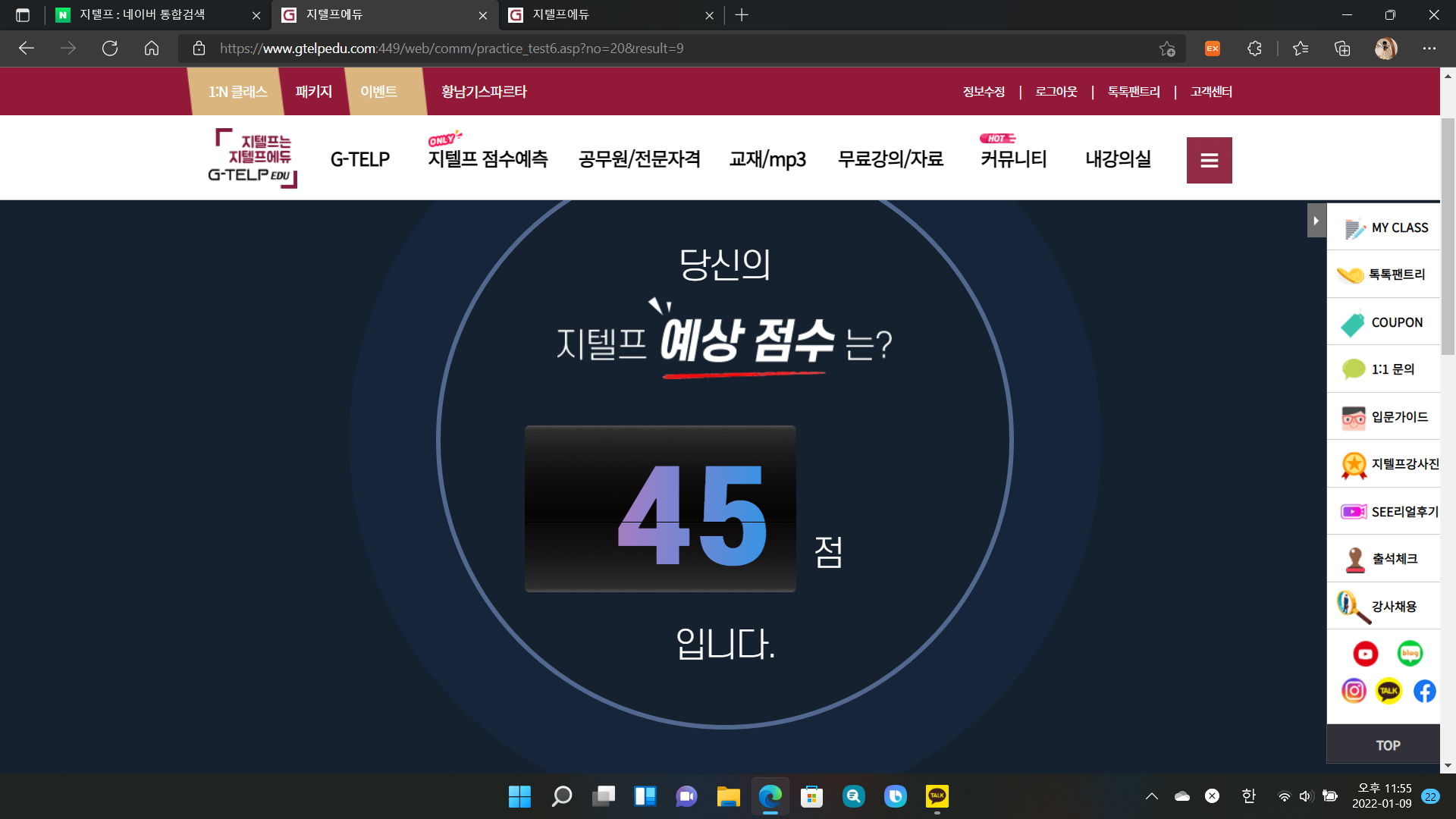
Task: Click the page vertical scrollbar thumb
Action: (x=1448, y=235)
